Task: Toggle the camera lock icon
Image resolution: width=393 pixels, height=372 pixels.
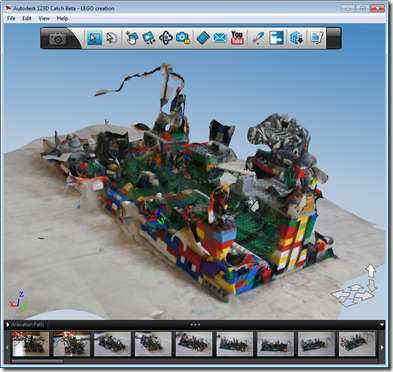Action: tap(183, 38)
